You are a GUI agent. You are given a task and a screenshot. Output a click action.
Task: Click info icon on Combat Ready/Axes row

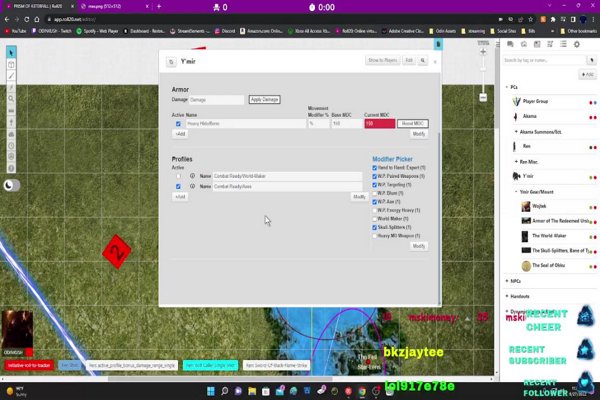pos(192,186)
